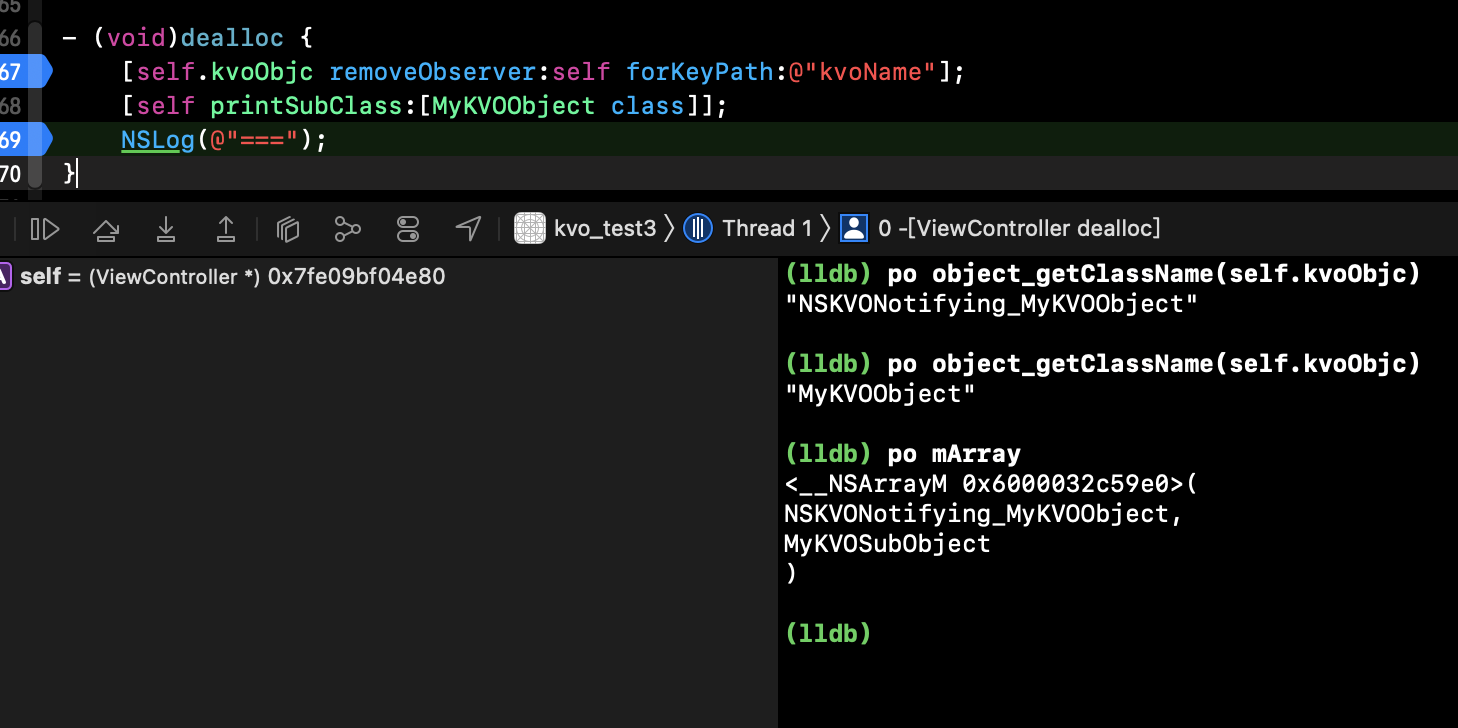Open the kvo_test3 process in debug path
Image resolution: width=1458 pixels, height=728 pixels.
(586, 229)
